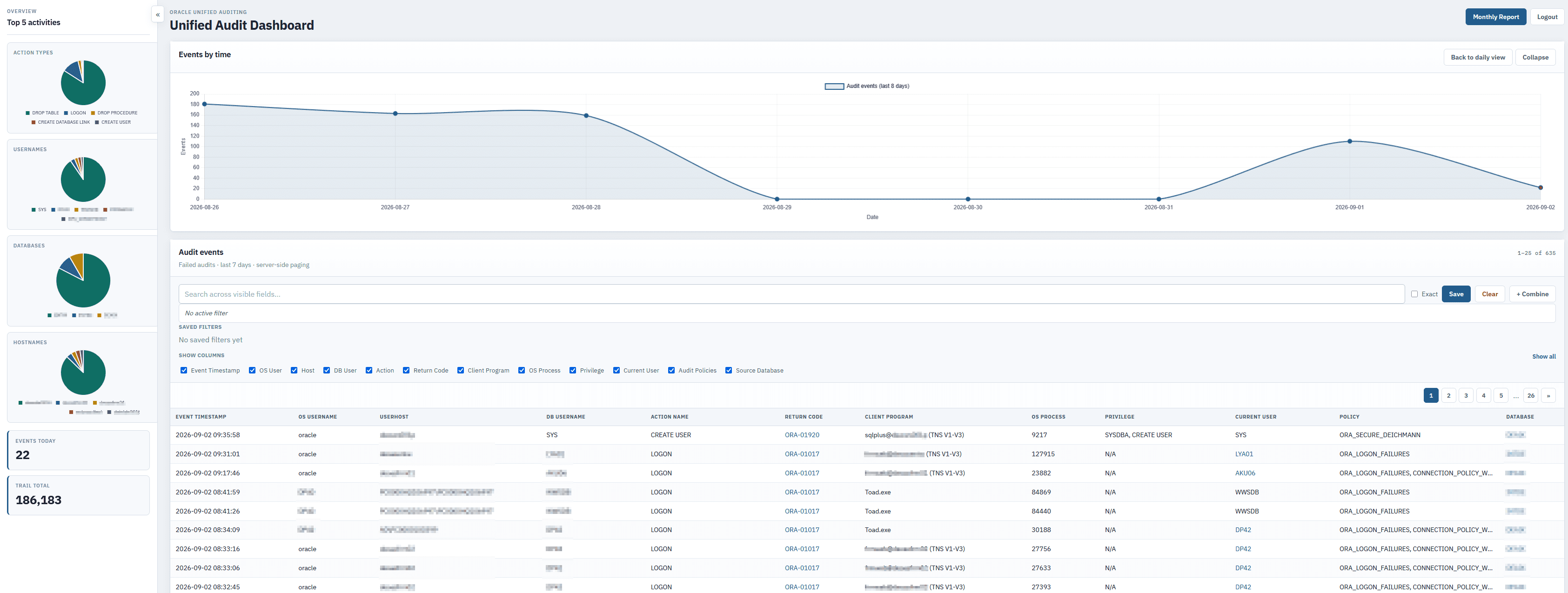
Task: Click the 2026-08-26 data point on chart
Action: tap(204, 104)
